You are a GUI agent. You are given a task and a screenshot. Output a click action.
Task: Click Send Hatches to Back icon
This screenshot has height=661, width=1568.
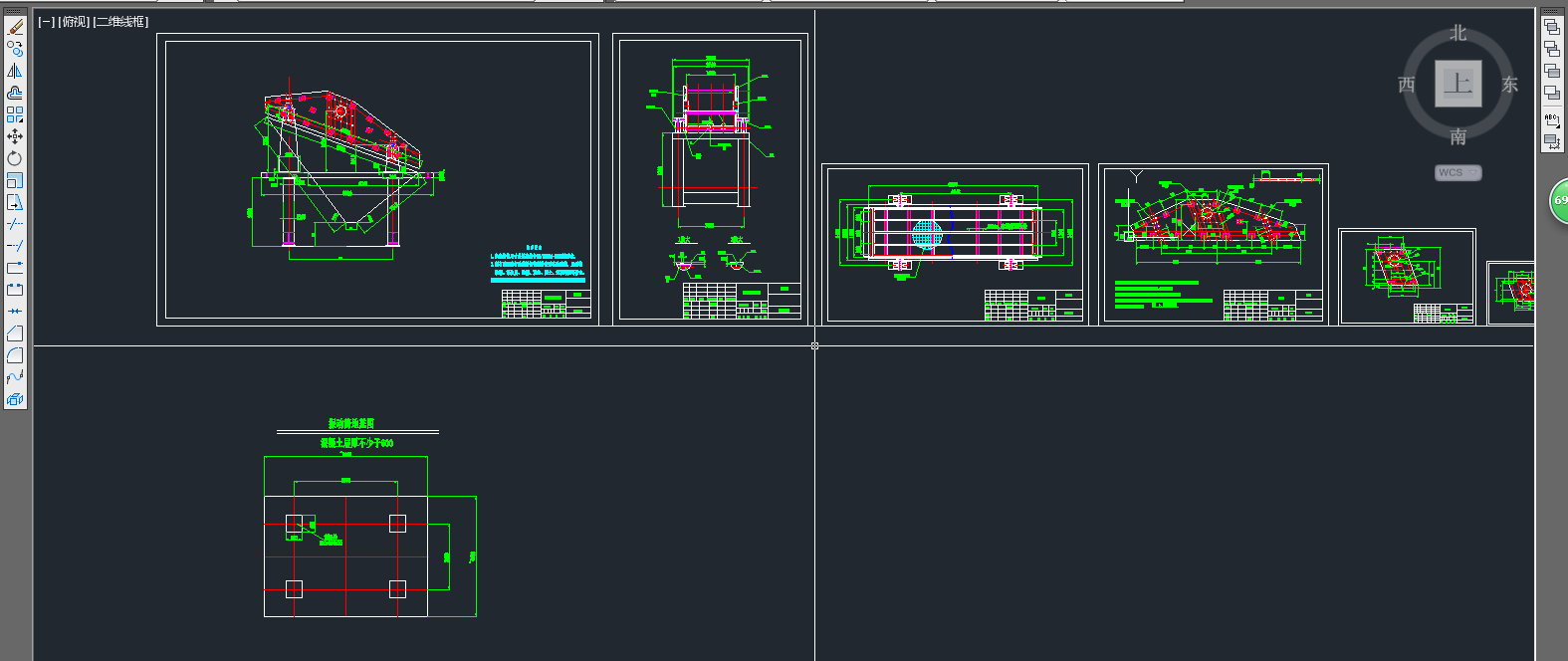1552,141
